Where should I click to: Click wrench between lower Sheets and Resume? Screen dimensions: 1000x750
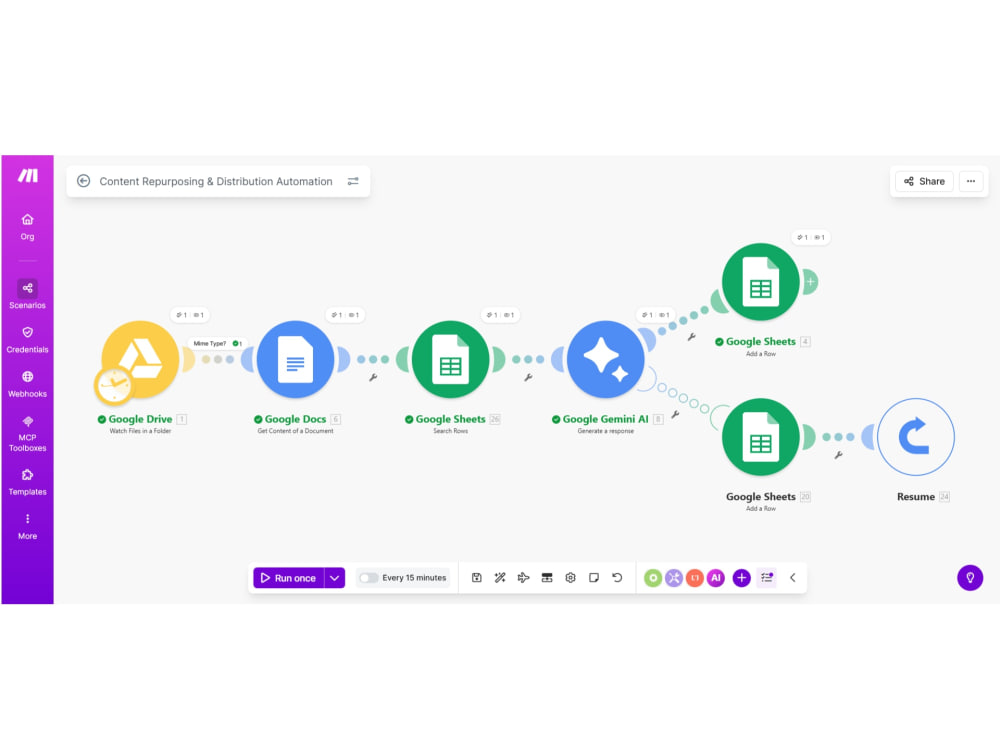[x=838, y=455]
